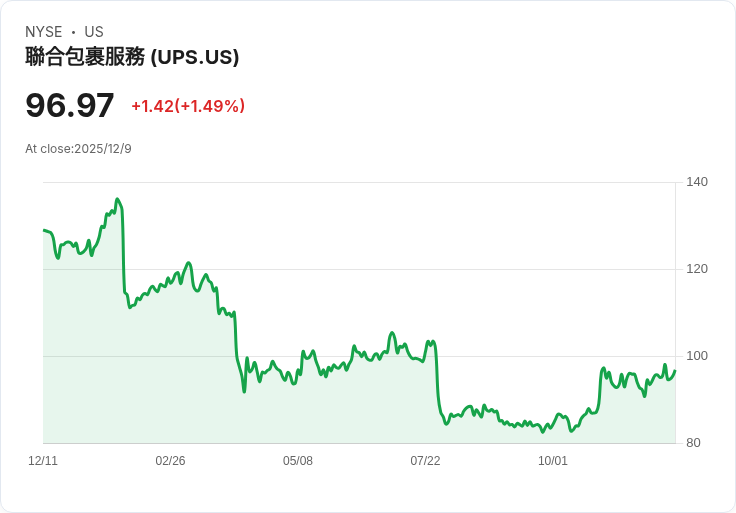Click the 100 y-axis label
The width and height of the screenshot is (736, 513).
(x=697, y=356)
